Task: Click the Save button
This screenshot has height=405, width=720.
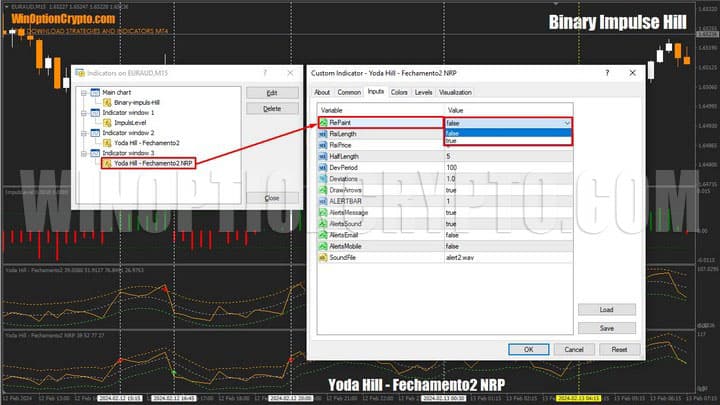Action: pyautogui.click(x=607, y=328)
